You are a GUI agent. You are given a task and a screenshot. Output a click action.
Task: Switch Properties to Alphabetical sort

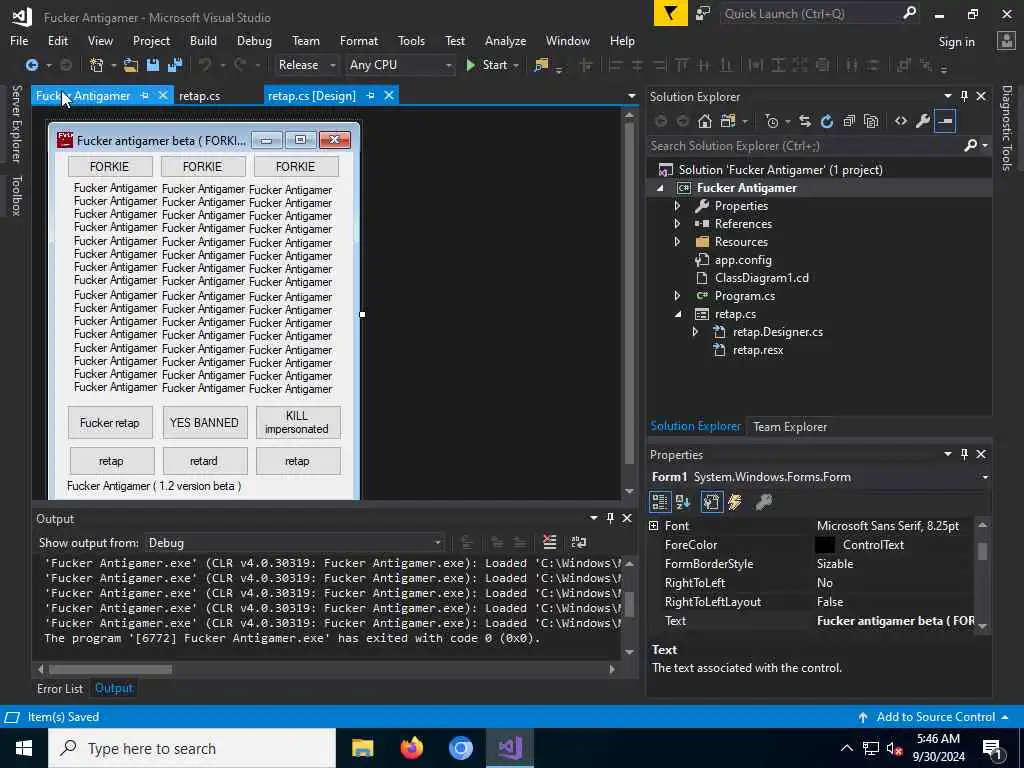pyautogui.click(x=683, y=502)
